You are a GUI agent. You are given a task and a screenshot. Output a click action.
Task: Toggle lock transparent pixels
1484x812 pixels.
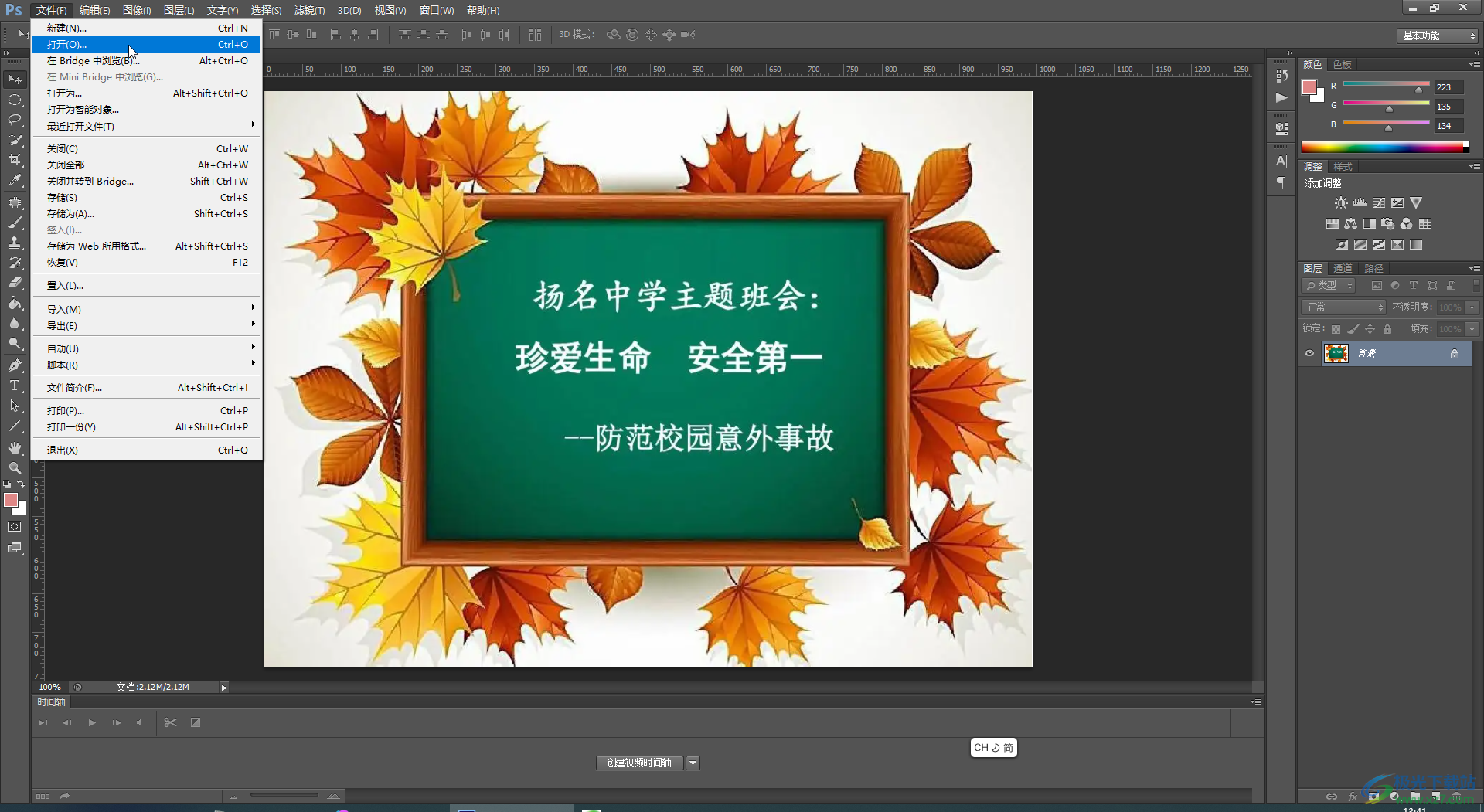point(1336,329)
